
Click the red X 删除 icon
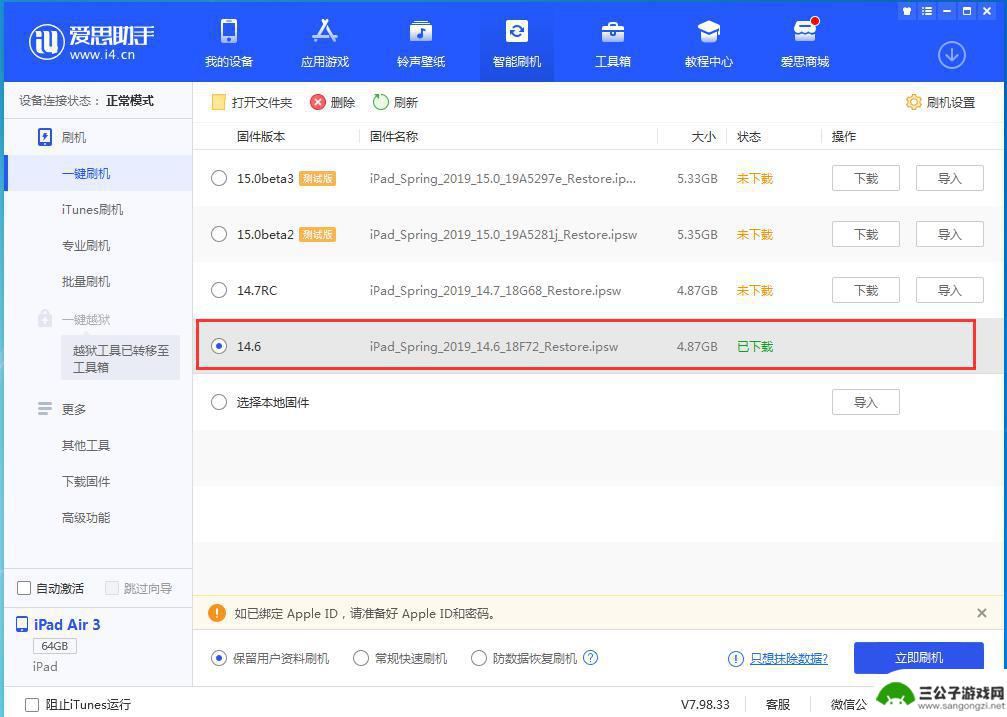318,102
